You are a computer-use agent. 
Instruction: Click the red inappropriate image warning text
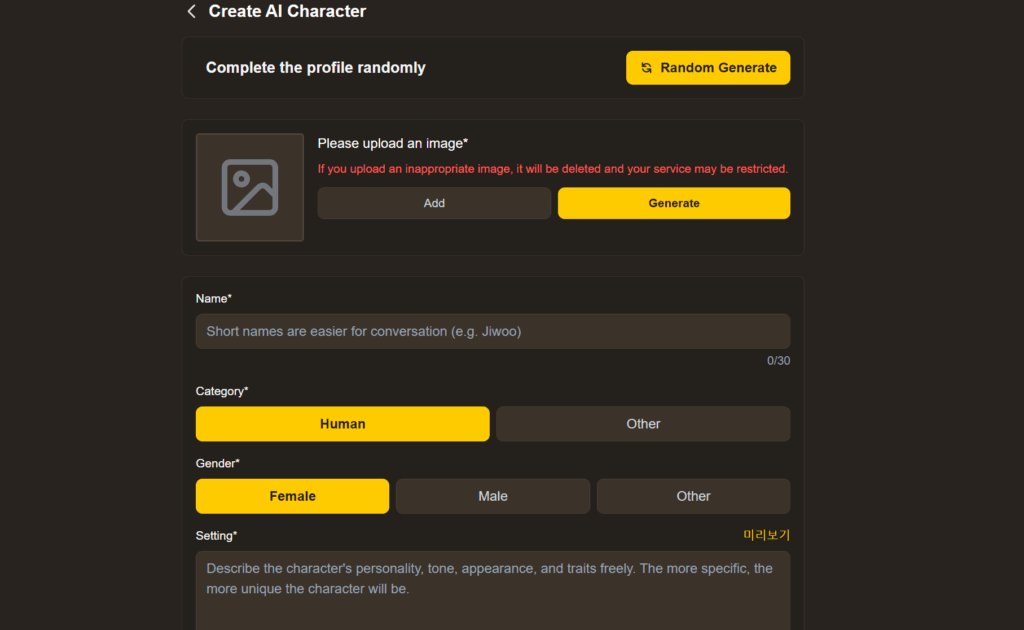(553, 168)
